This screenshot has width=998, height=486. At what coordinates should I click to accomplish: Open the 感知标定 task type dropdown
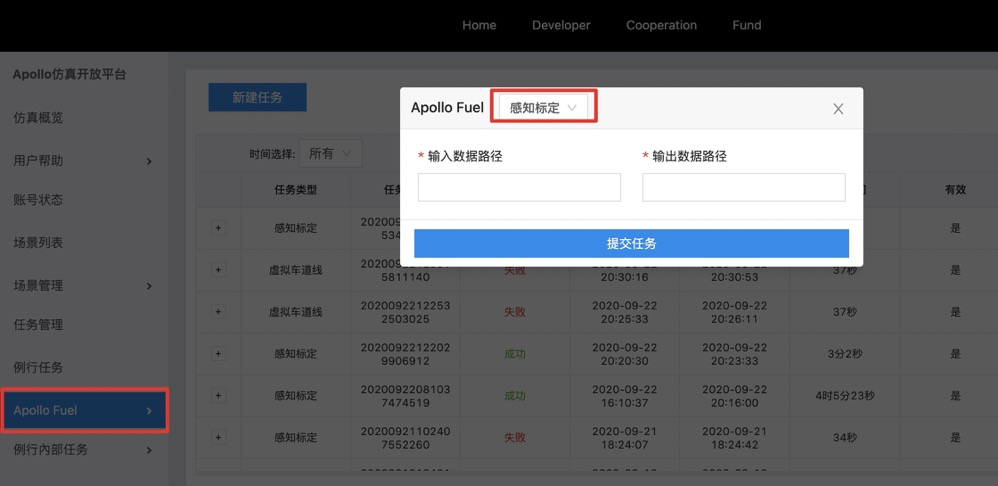tap(543, 108)
